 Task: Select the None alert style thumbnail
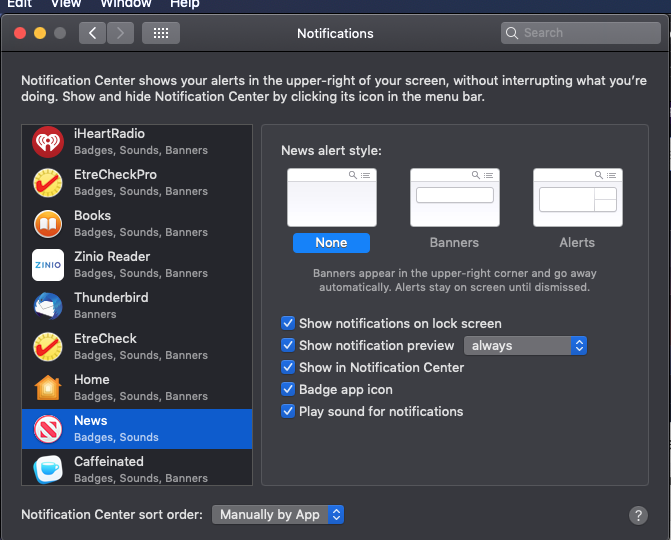332,197
